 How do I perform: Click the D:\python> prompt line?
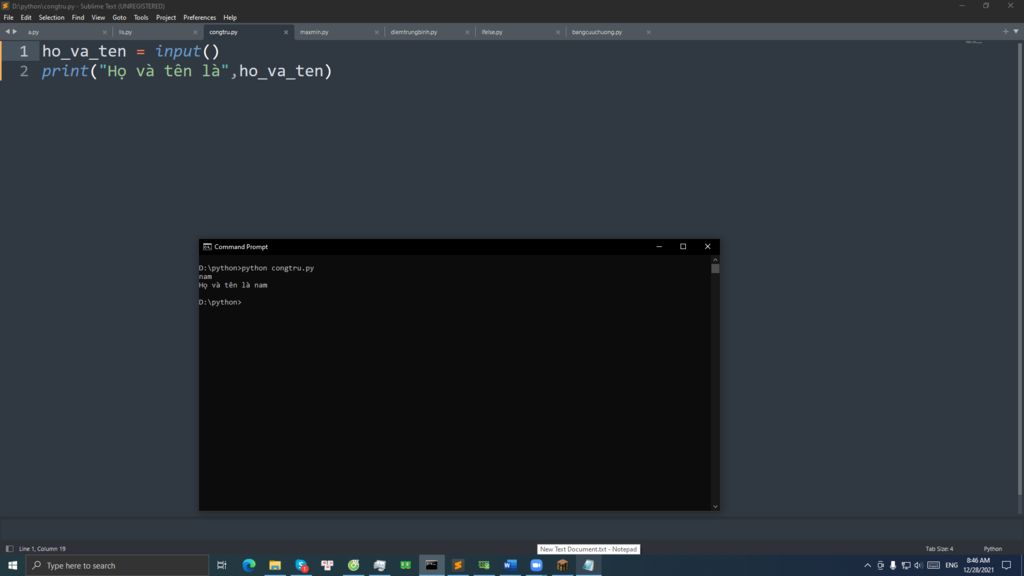(x=220, y=302)
